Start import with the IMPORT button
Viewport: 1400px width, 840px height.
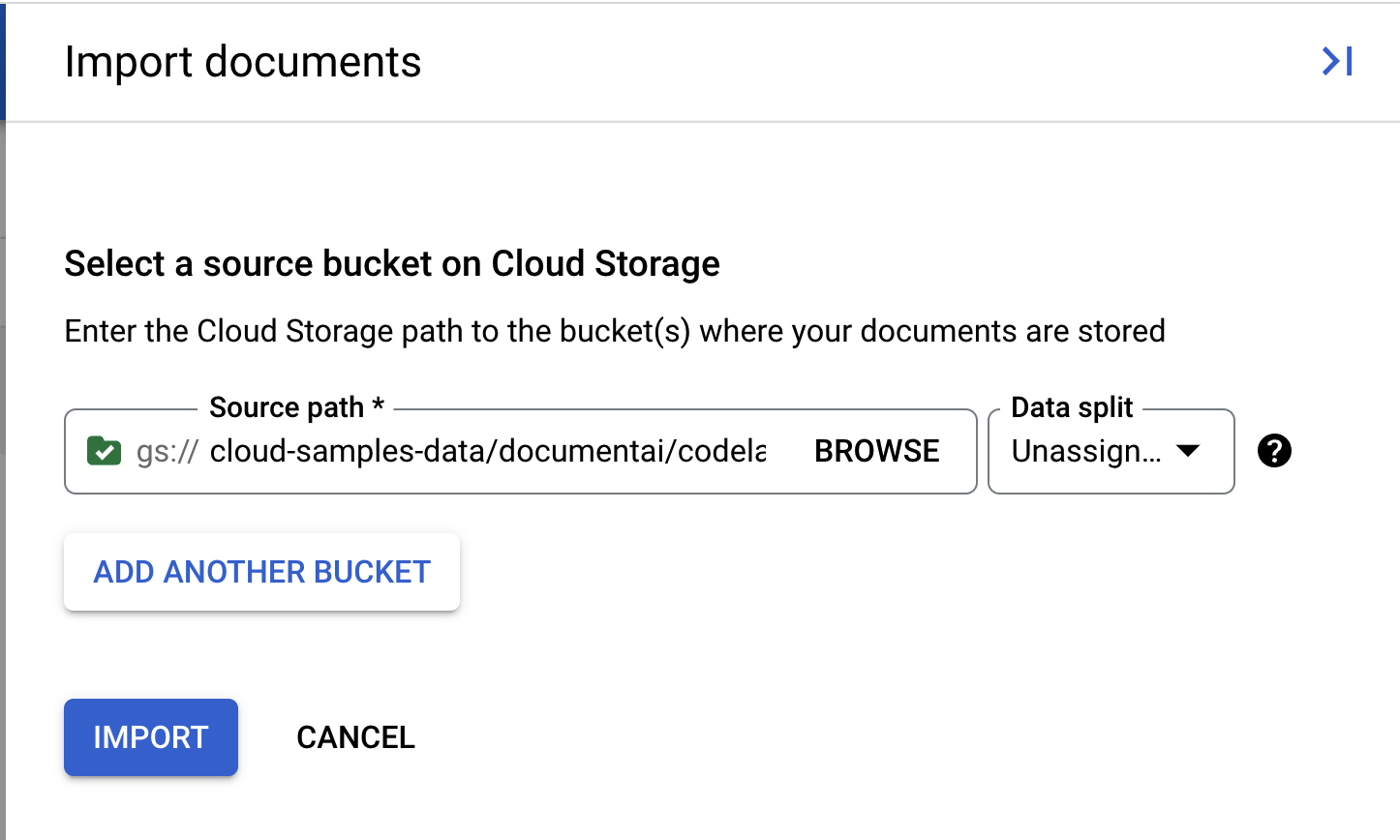(150, 736)
